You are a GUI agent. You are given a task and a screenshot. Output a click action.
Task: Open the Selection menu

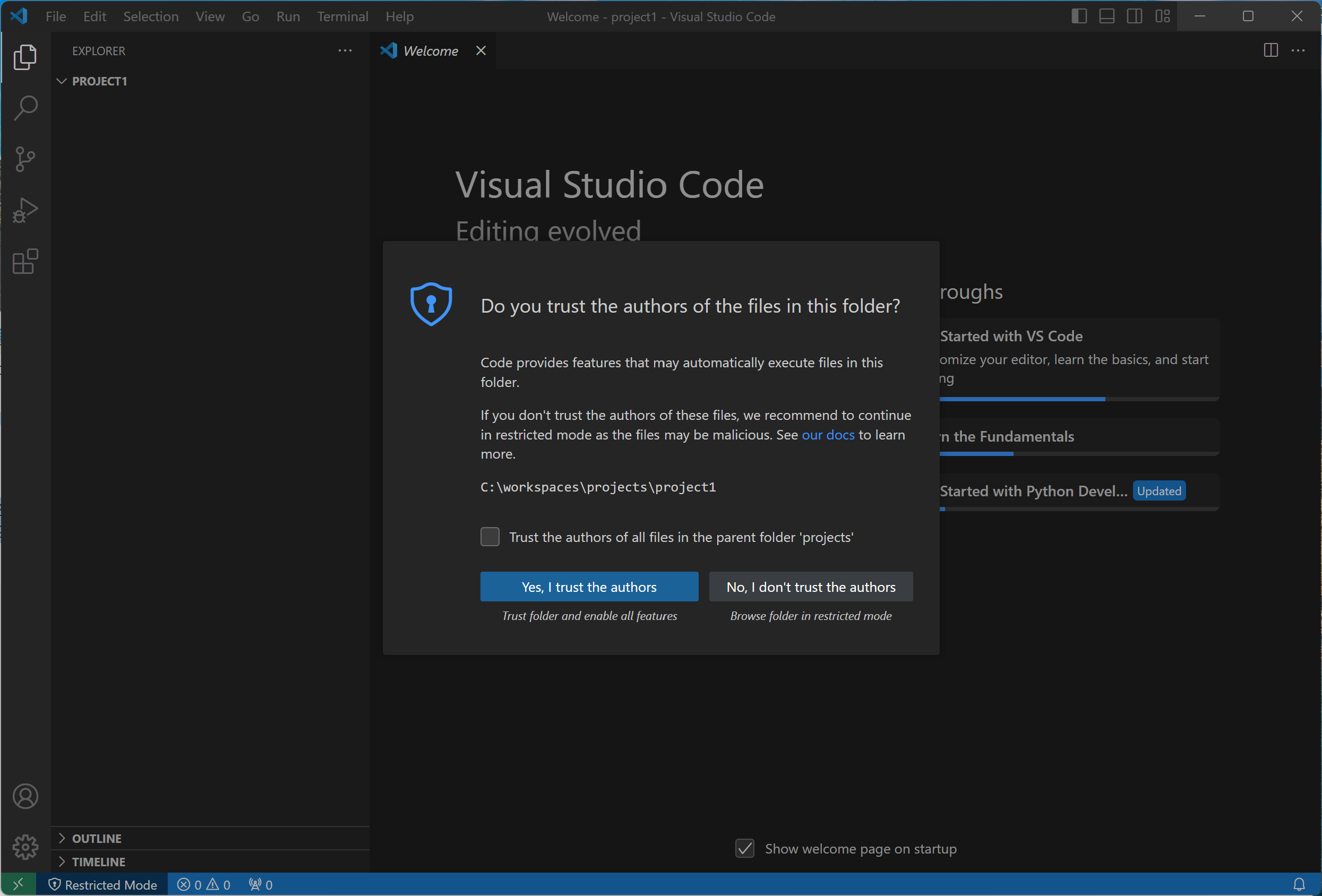click(151, 16)
